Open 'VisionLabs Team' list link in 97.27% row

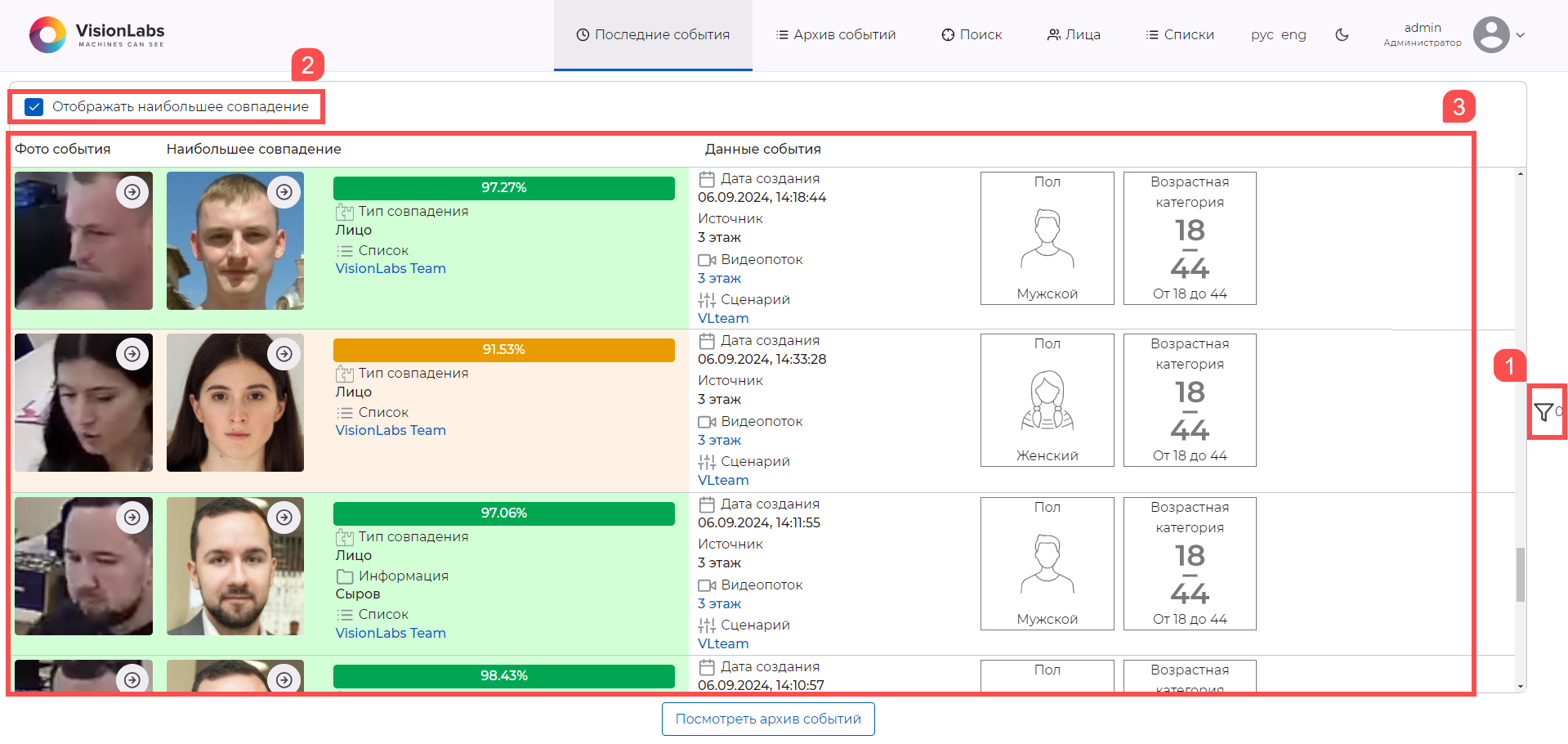pos(391,269)
